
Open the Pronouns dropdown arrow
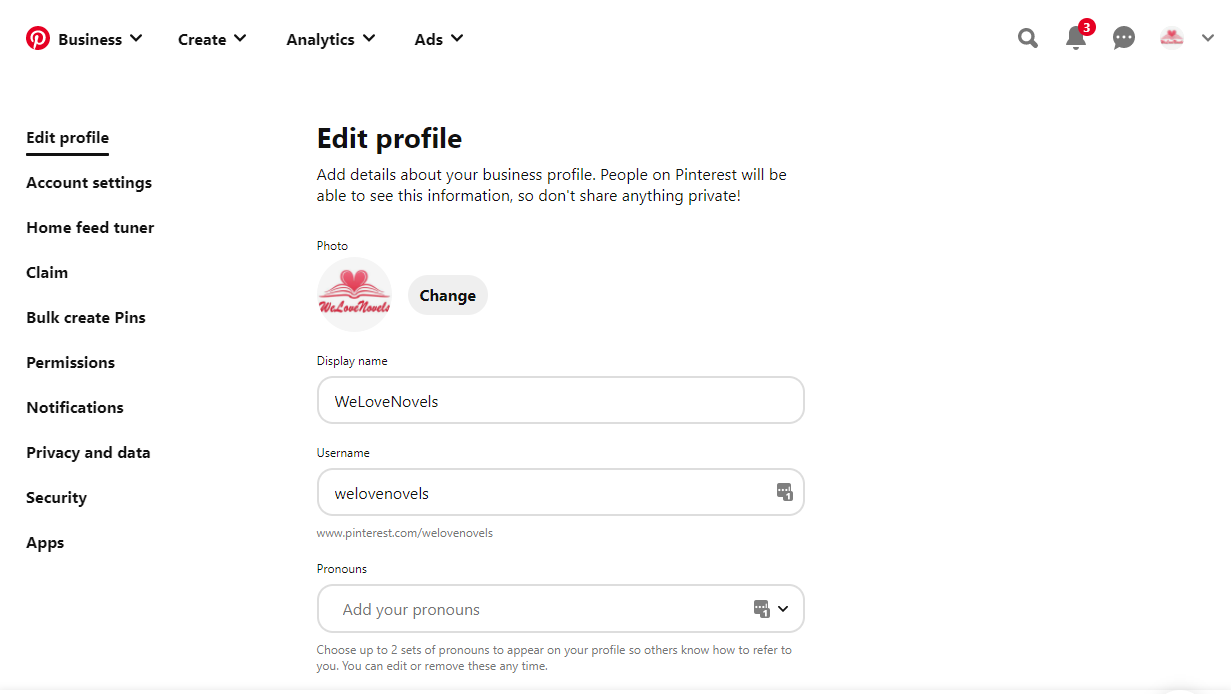(783, 609)
